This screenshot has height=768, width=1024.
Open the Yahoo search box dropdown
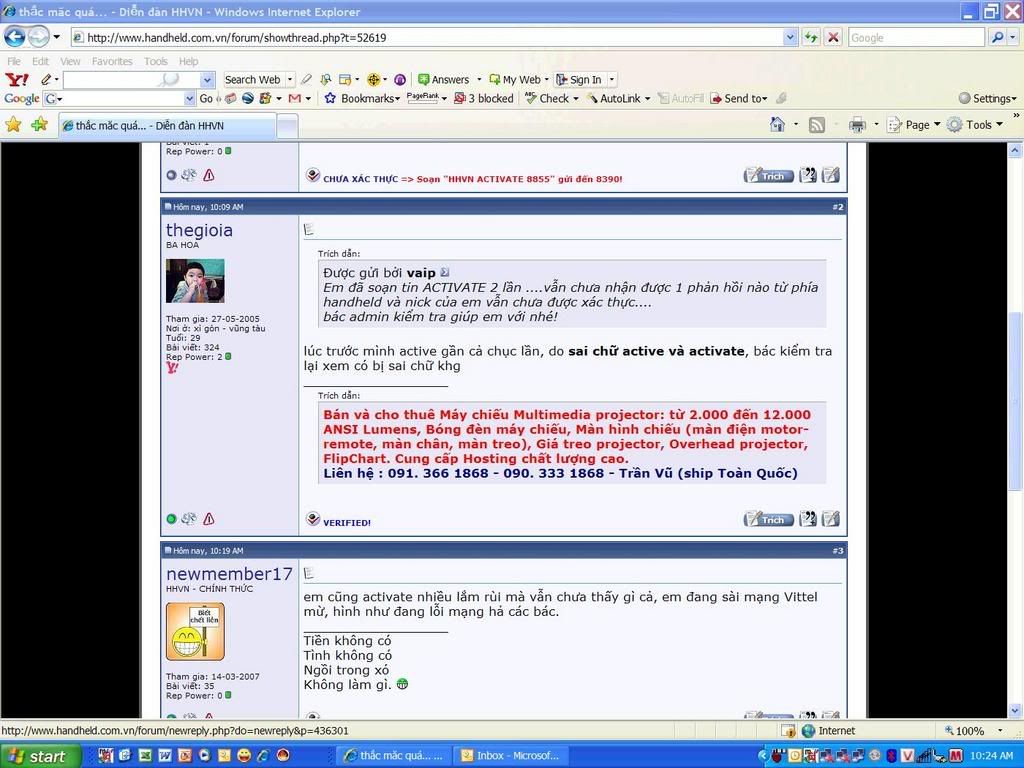(208, 80)
